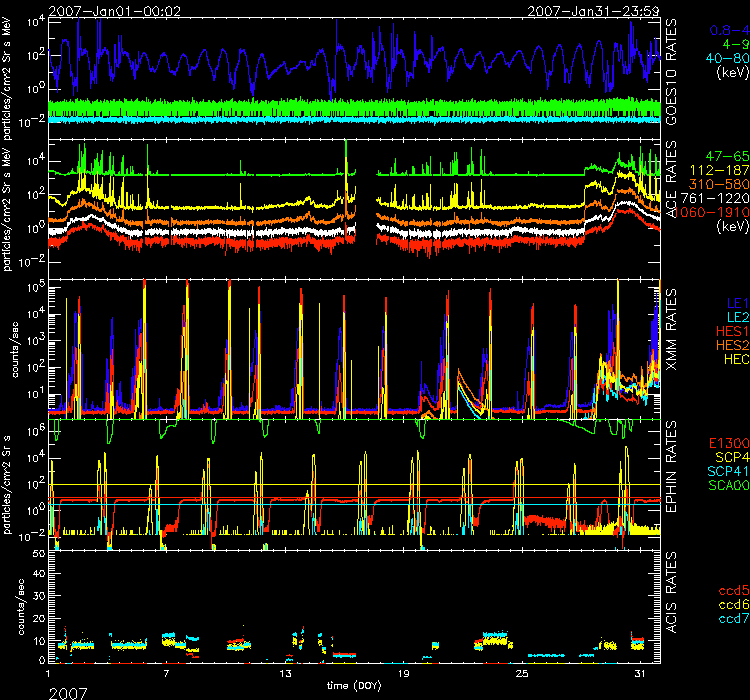Select the 40-80 GOES10 legend entry
The height and width of the screenshot is (700, 750).
point(719,58)
